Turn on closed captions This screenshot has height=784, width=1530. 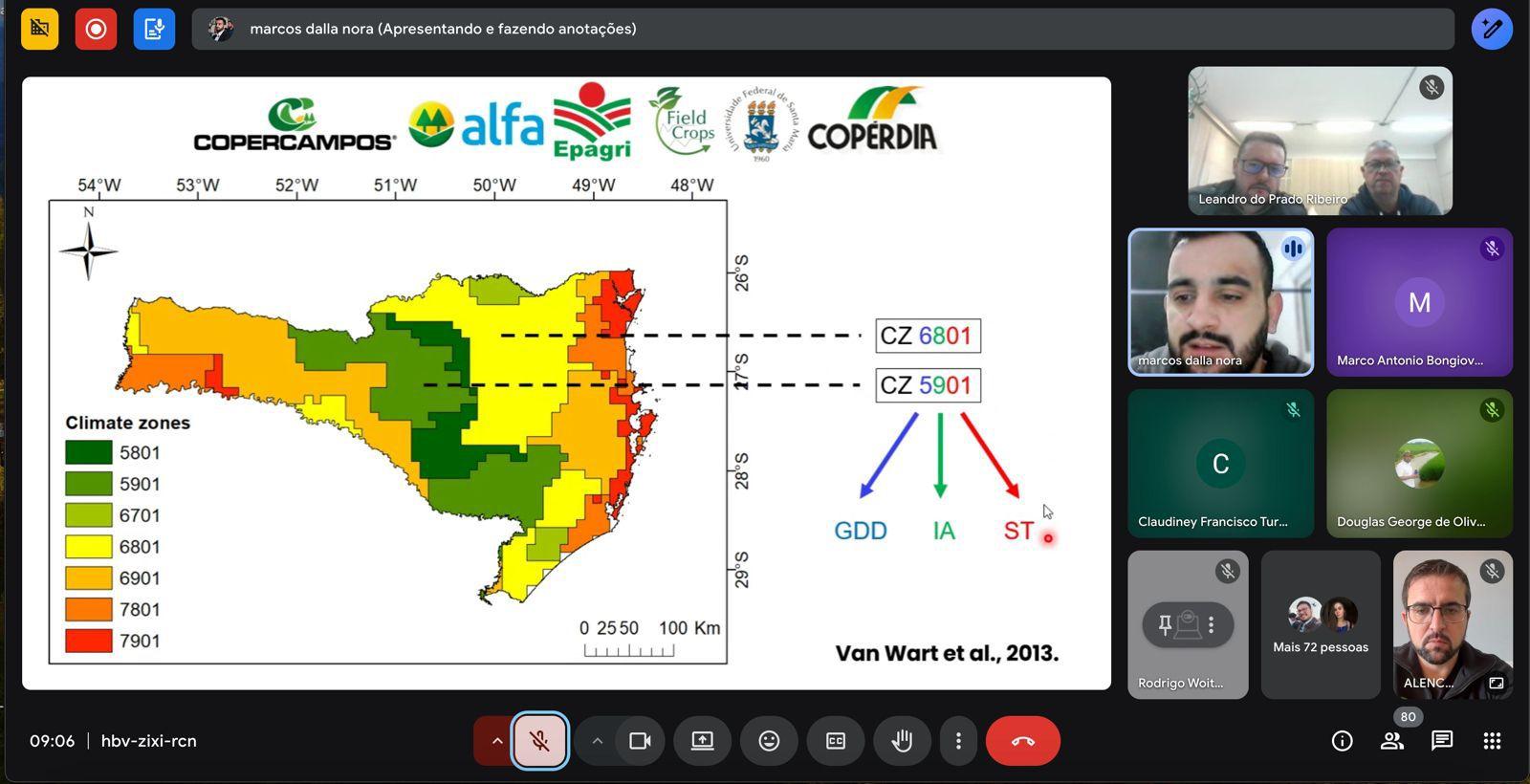[x=836, y=741]
